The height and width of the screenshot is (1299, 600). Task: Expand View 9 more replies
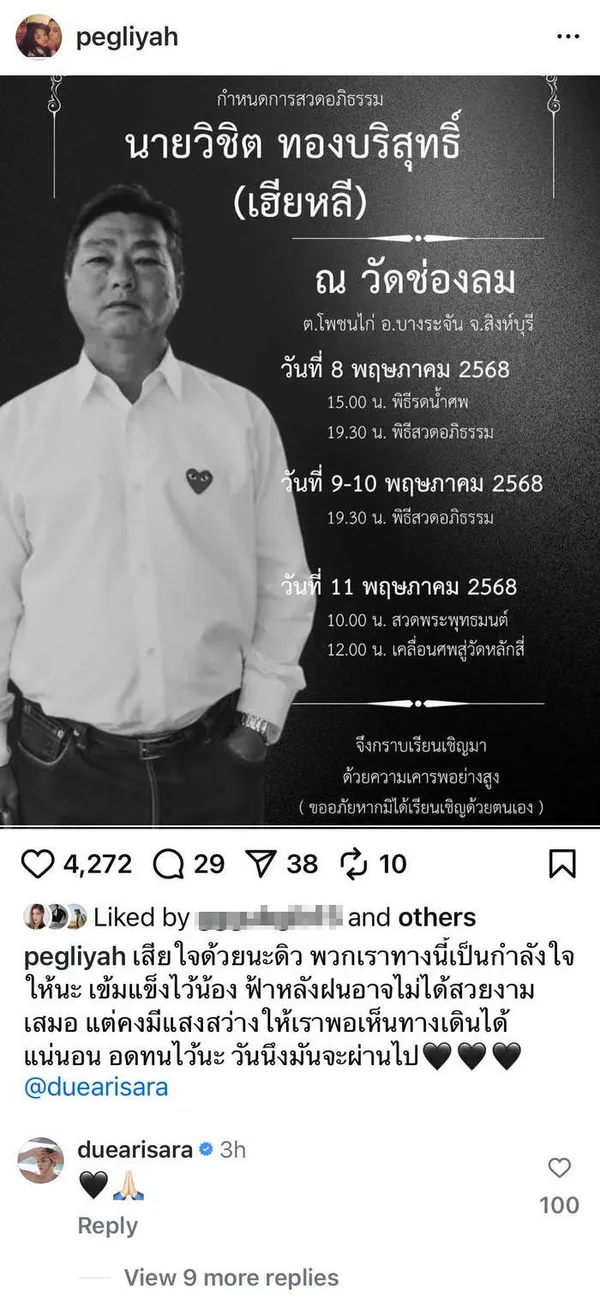(x=231, y=1277)
